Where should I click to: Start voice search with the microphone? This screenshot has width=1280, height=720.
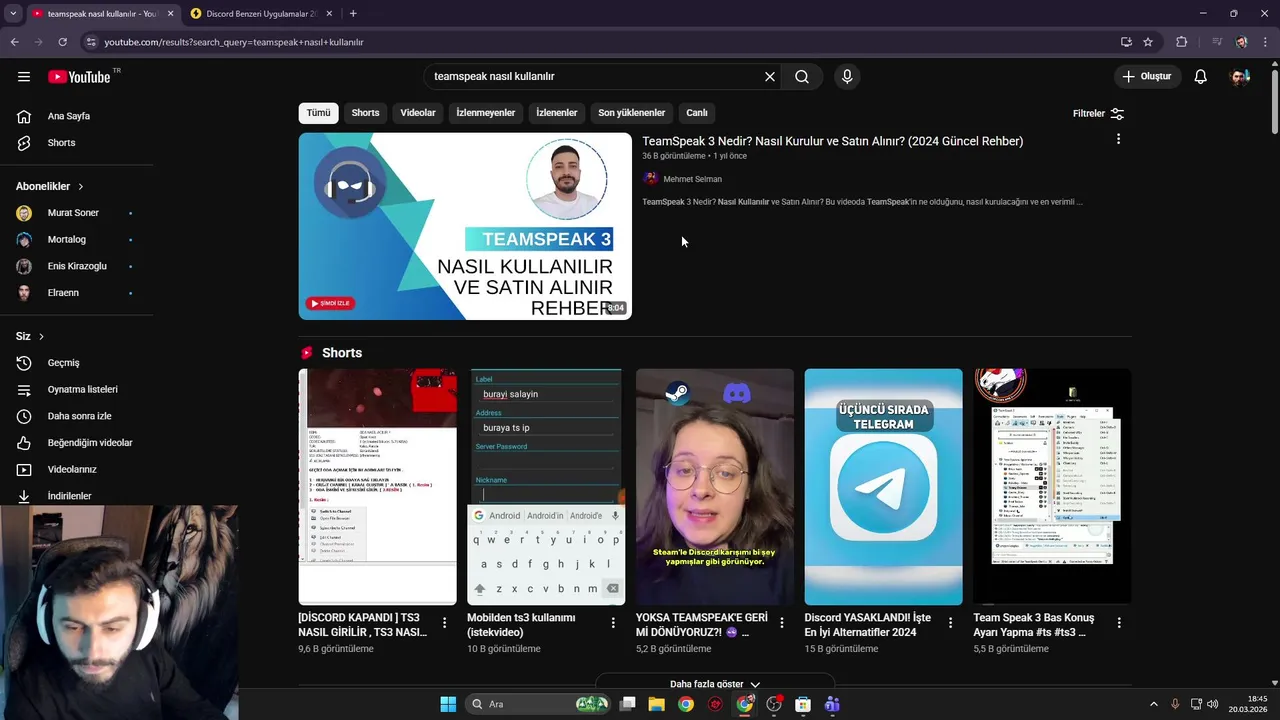[847, 77]
